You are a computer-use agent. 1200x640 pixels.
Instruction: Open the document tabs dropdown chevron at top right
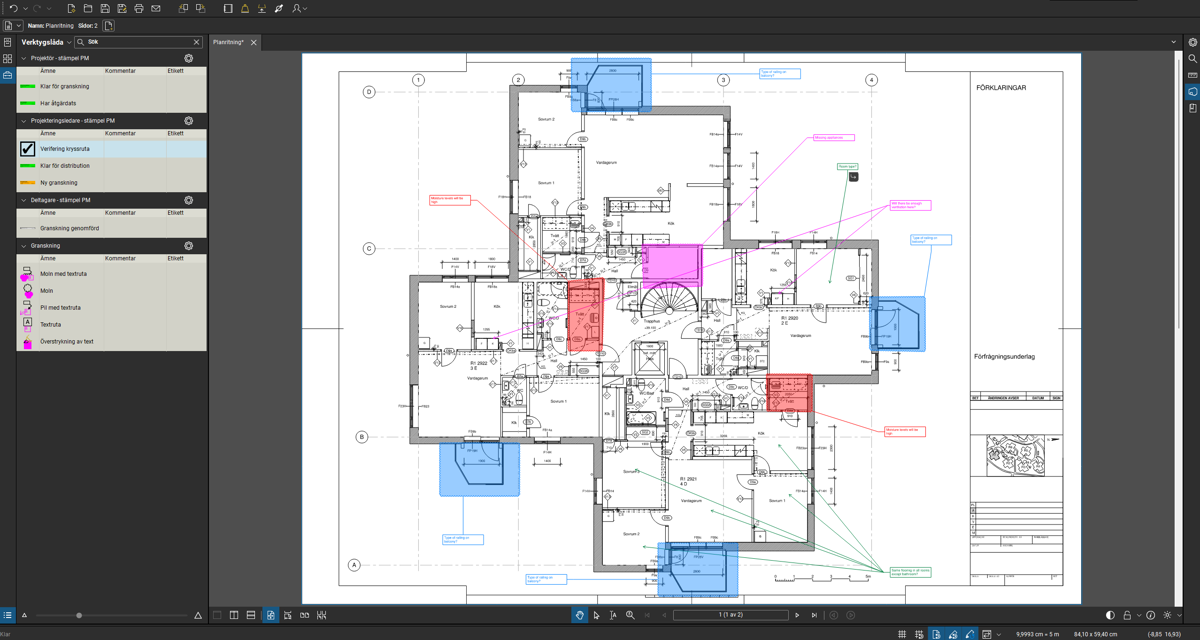click(1174, 42)
